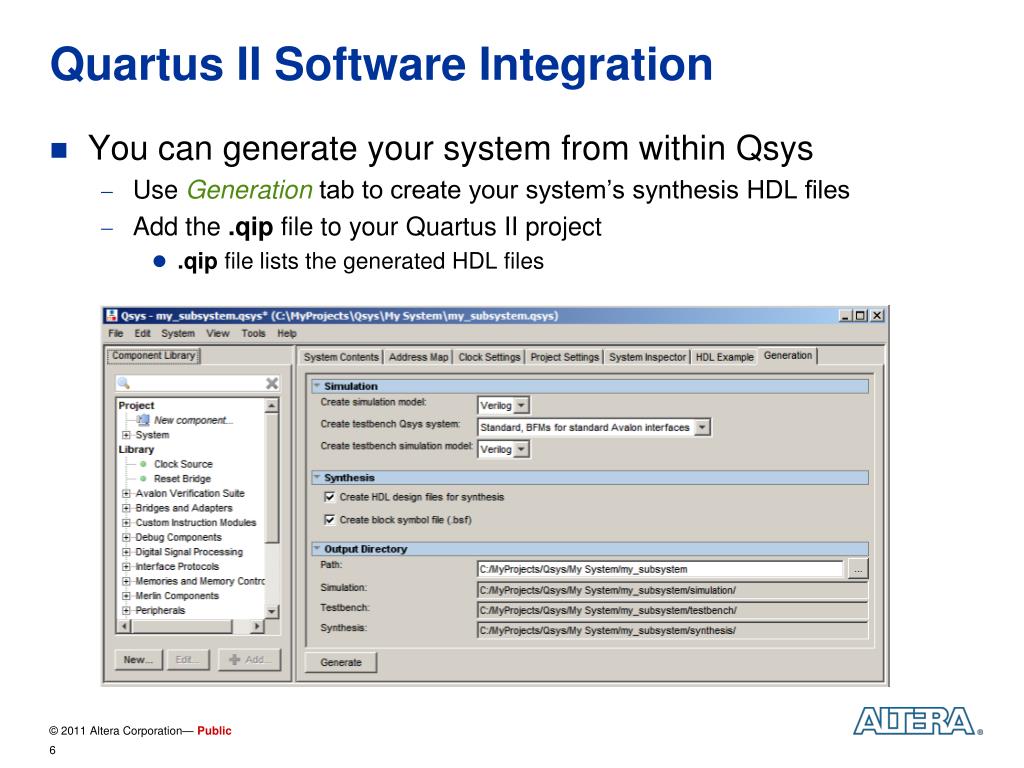Click the Simulation directory field
This screenshot has width=1024, height=768.
[x=673, y=590]
